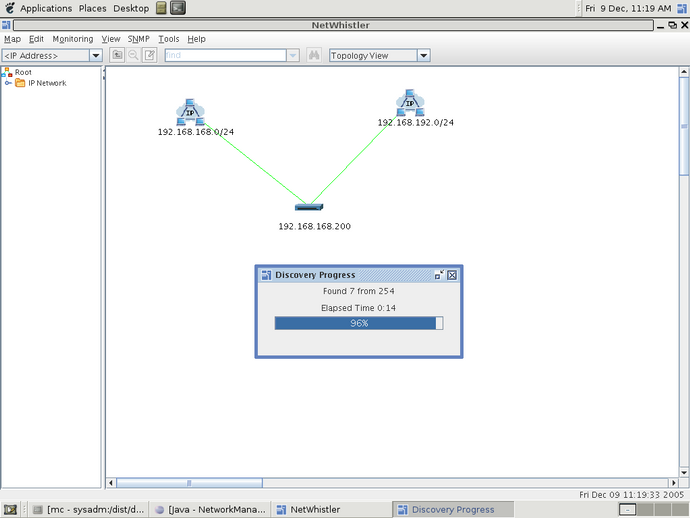The image size is (690, 518).
Task: Select IP Network label in the tree
Action: click(x=47, y=83)
